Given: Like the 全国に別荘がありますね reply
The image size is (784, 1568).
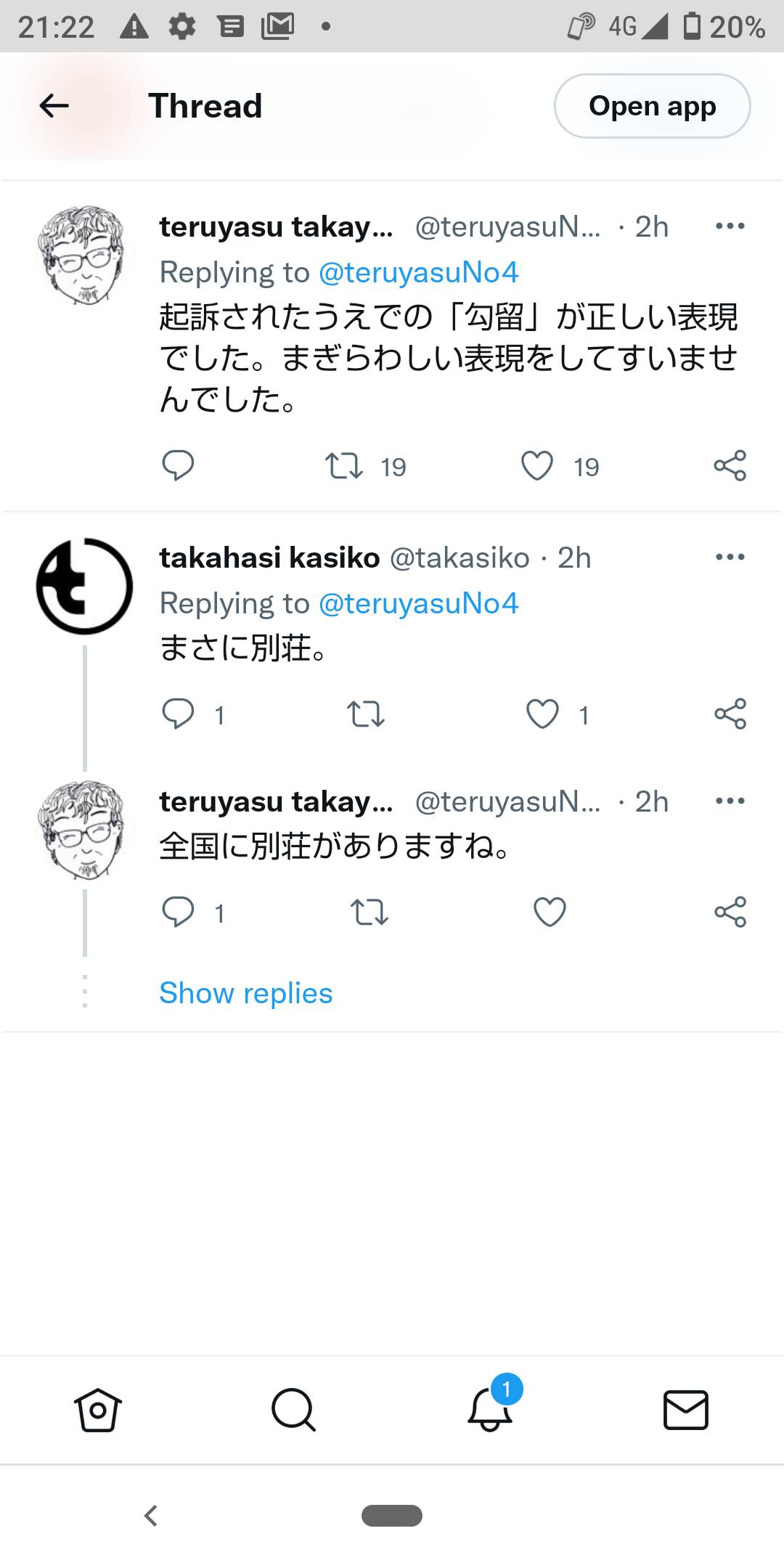Looking at the screenshot, I should 550,912.
